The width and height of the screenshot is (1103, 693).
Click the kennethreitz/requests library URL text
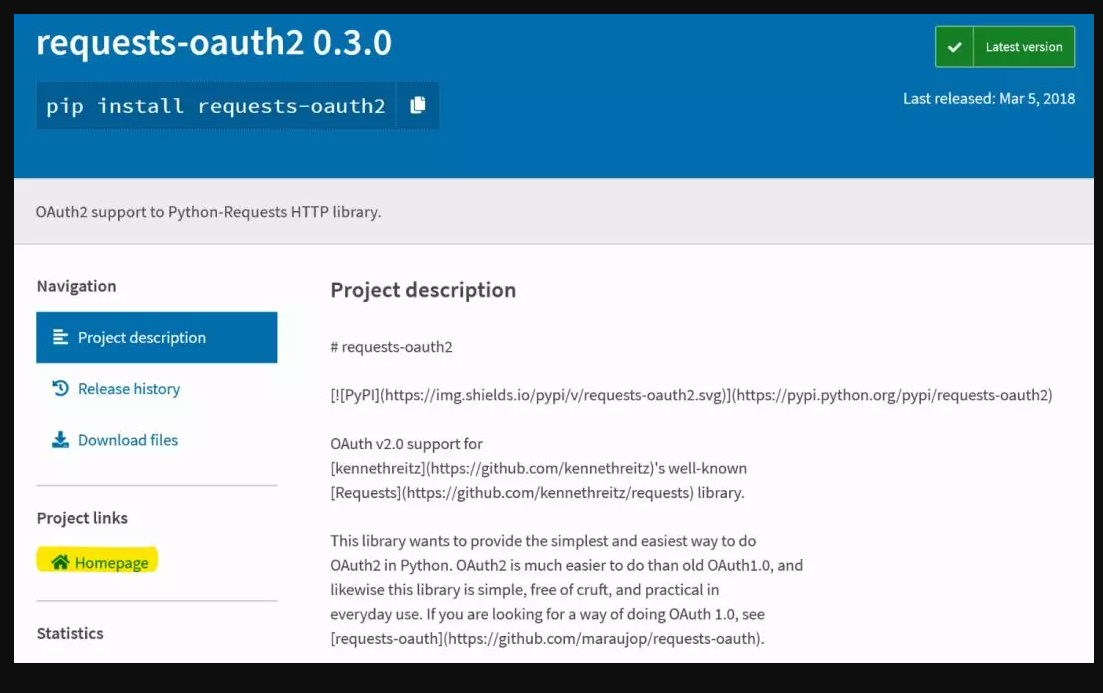(x=547, y=492)
